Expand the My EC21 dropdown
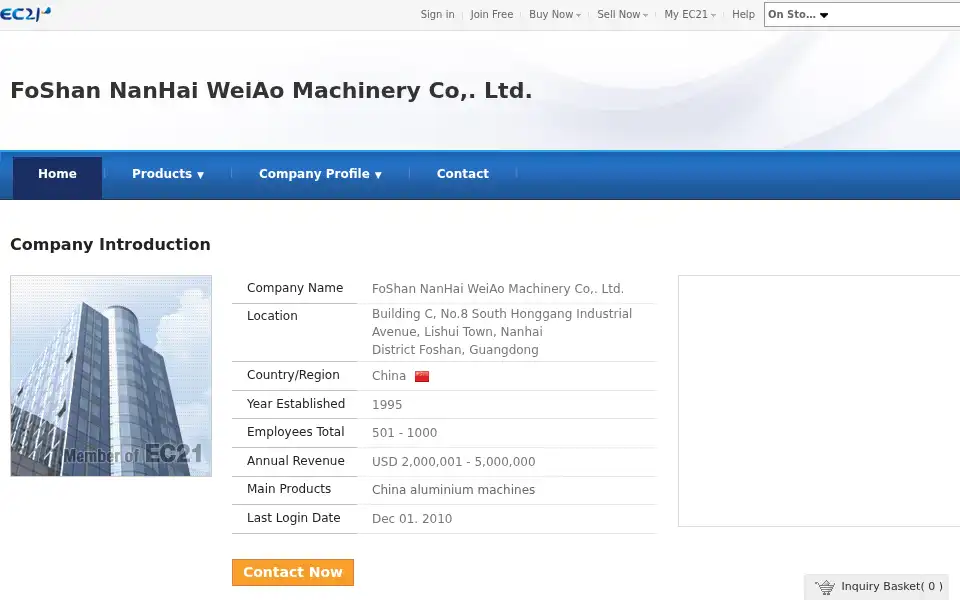Viewport: 960px width, 600px height. [x=689, y=14]
